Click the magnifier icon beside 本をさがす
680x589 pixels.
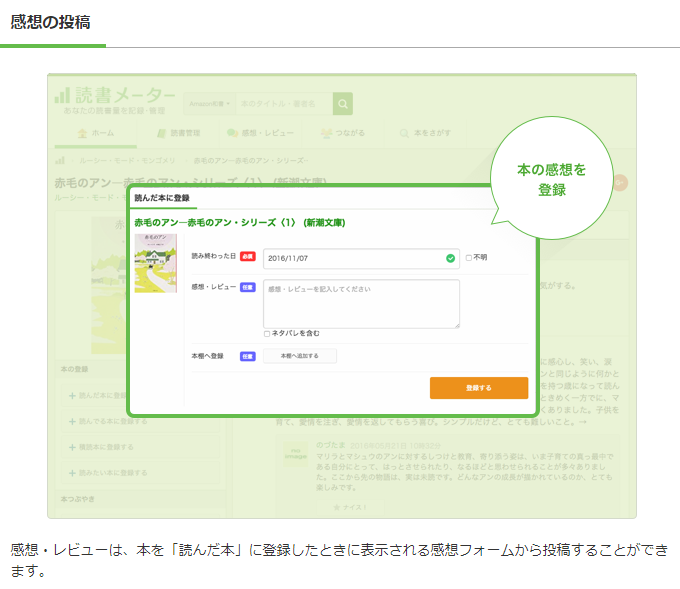(x=404, y=133)
